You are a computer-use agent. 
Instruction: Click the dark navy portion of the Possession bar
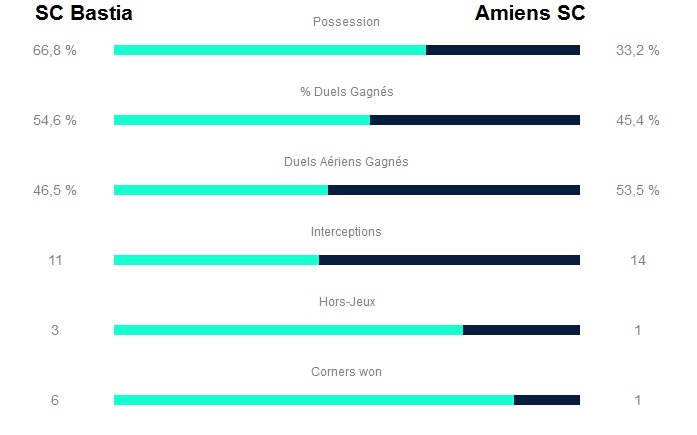[x=503, y=50]
